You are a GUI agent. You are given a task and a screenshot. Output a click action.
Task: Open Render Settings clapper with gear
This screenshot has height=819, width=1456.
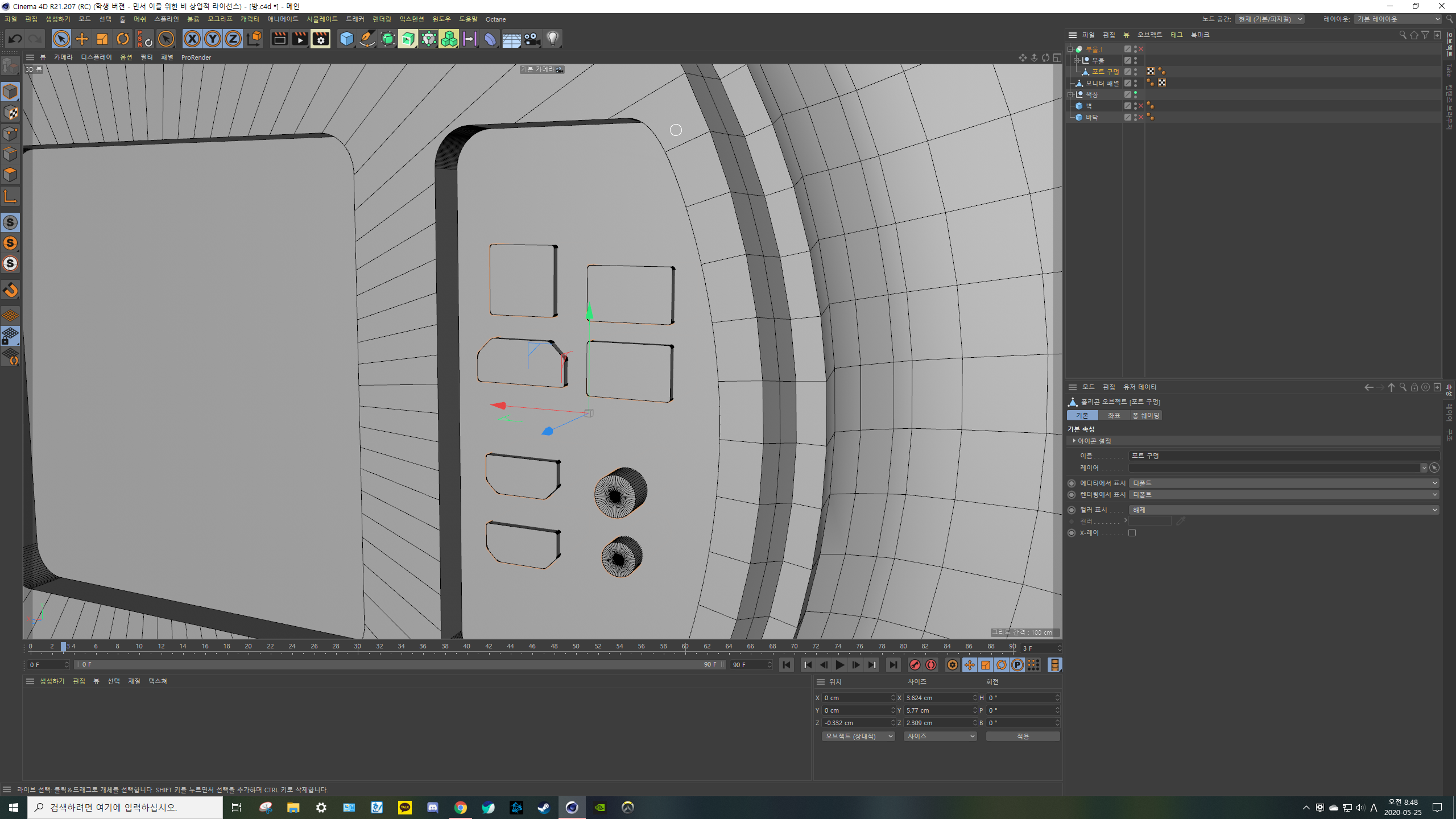click(321, 39)
